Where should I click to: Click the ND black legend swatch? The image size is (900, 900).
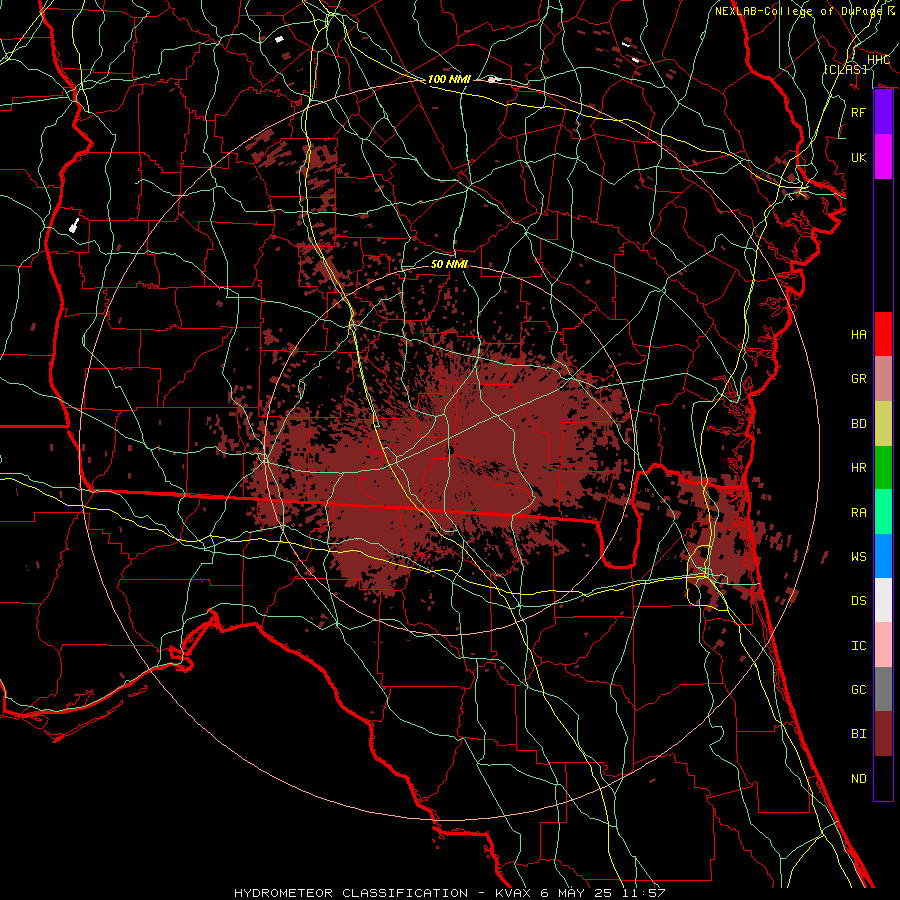click(x=883, y=778)
